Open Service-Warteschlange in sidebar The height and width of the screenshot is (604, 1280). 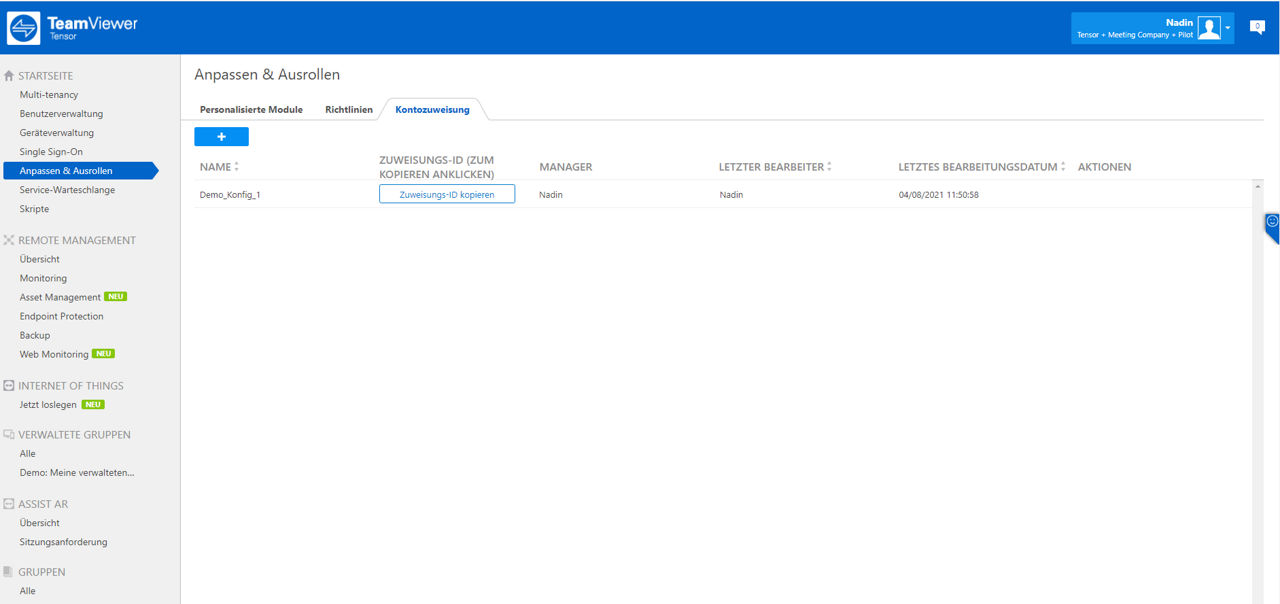(67, 190)
